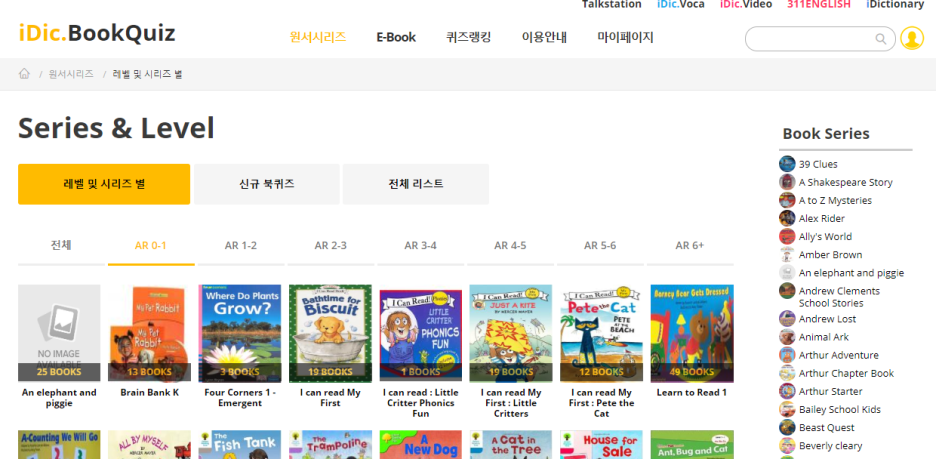Click the 원서시리즈 breadcrumb link
Image resolution: width=936 pixels, height=459 pixels.
[x=71, y=74]
